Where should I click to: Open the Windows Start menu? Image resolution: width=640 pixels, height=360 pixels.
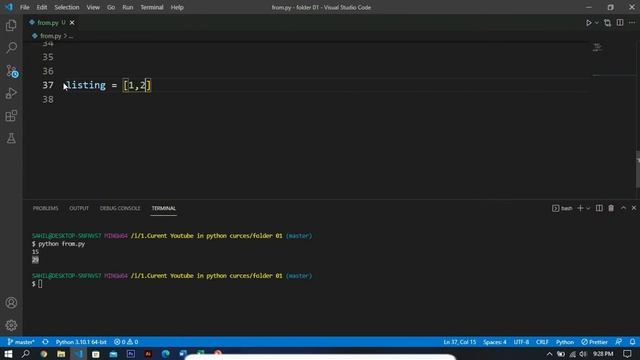[8, 354]
